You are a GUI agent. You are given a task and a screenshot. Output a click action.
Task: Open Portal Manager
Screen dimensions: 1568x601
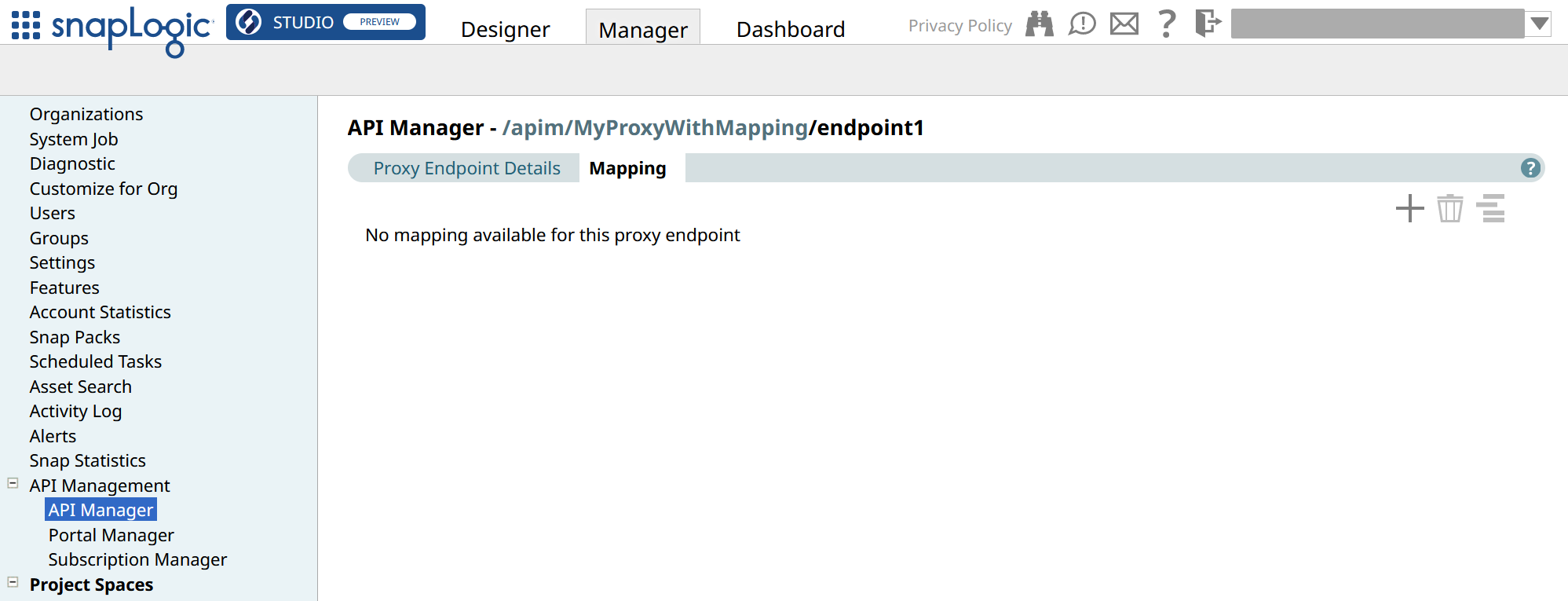pyautogui.click(x=111, y=535)
